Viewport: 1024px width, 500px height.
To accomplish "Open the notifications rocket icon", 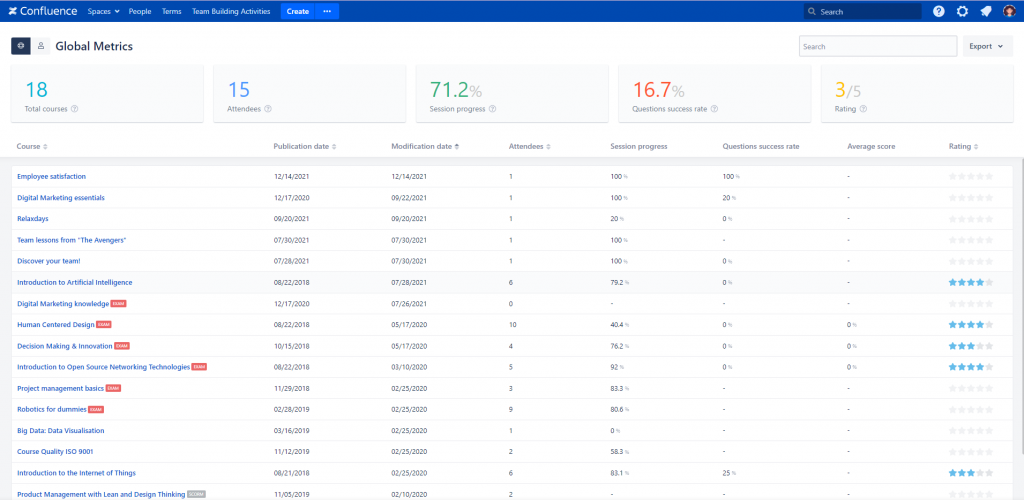I will 985,11.
